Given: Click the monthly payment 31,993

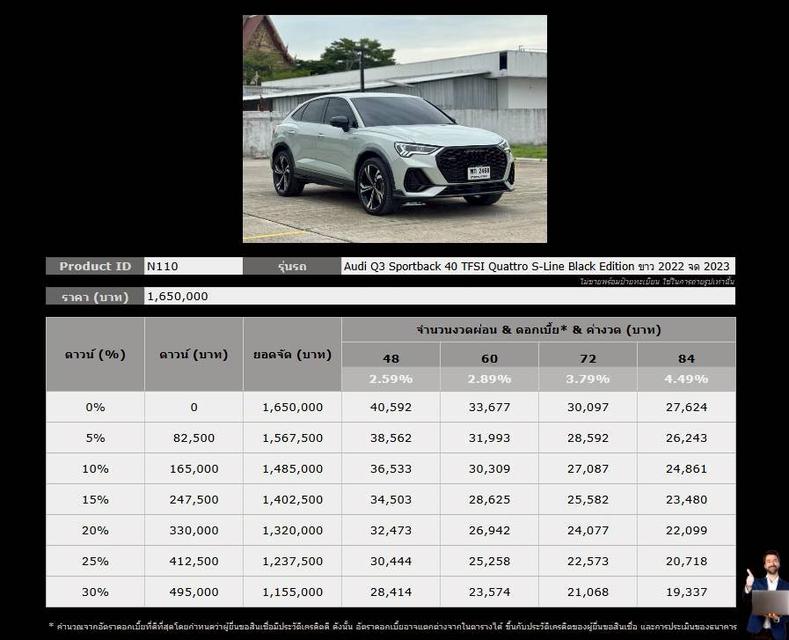Looking at the screenshot, I should (489, 438).
